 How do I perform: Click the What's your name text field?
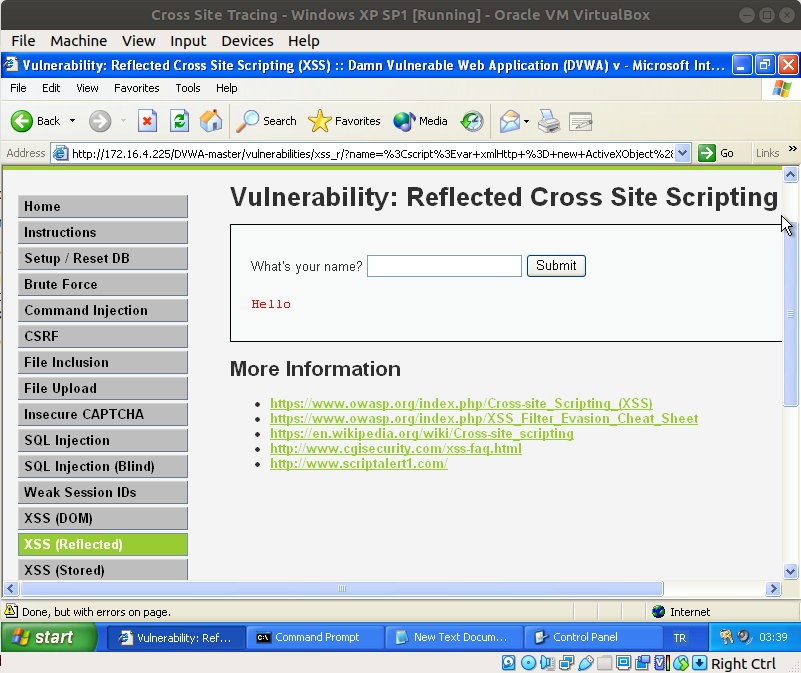click(x=444, y=266)
